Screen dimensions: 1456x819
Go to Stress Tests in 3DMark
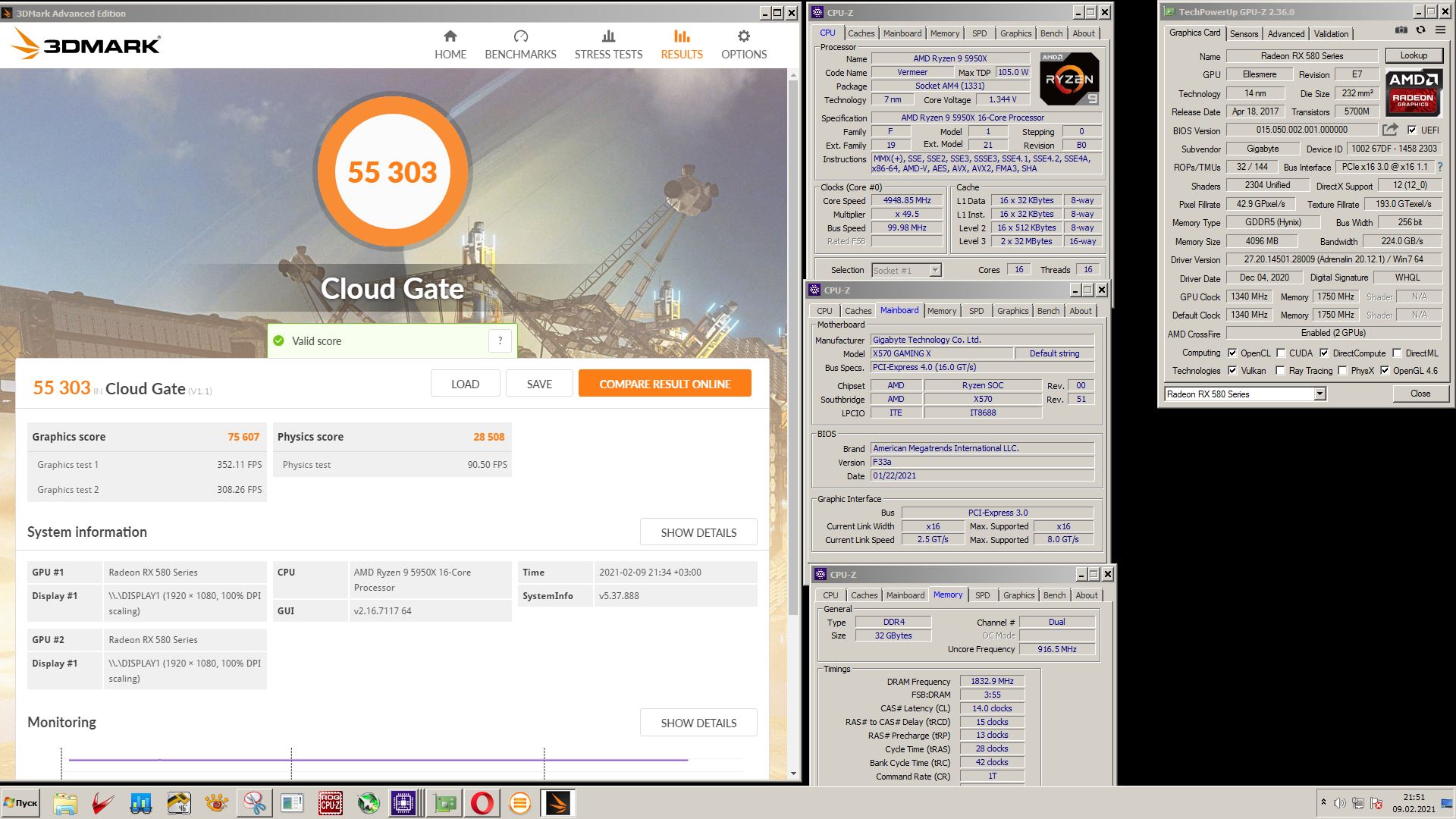[x=608, y=45]
